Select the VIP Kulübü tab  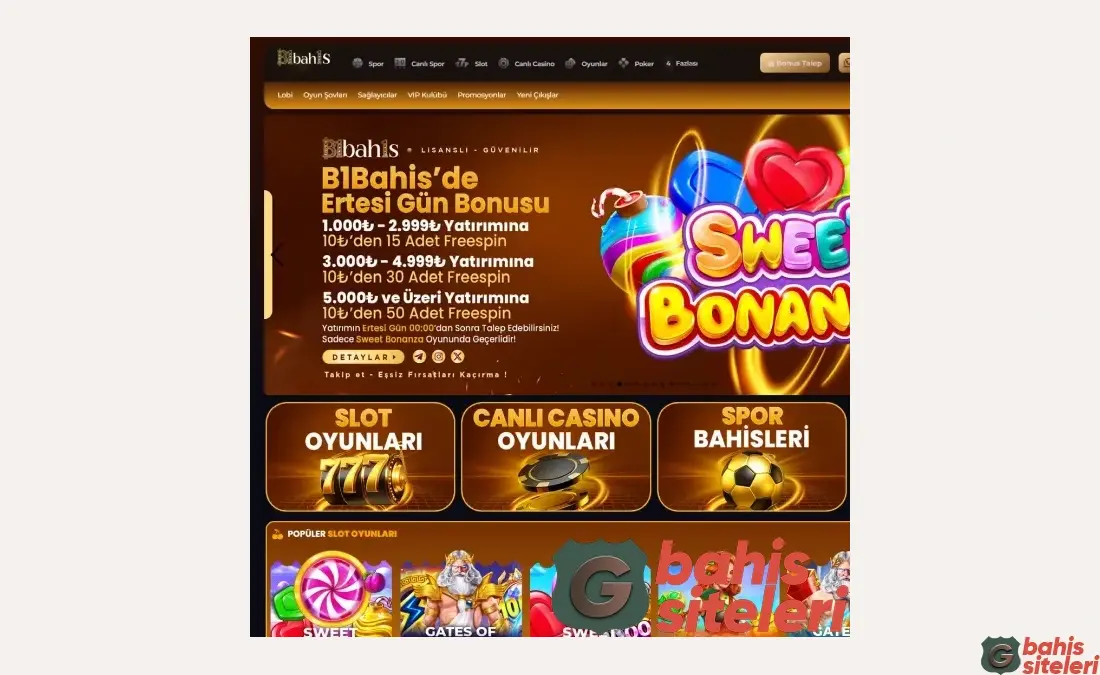pyautogui.click(x=427, y=95)
